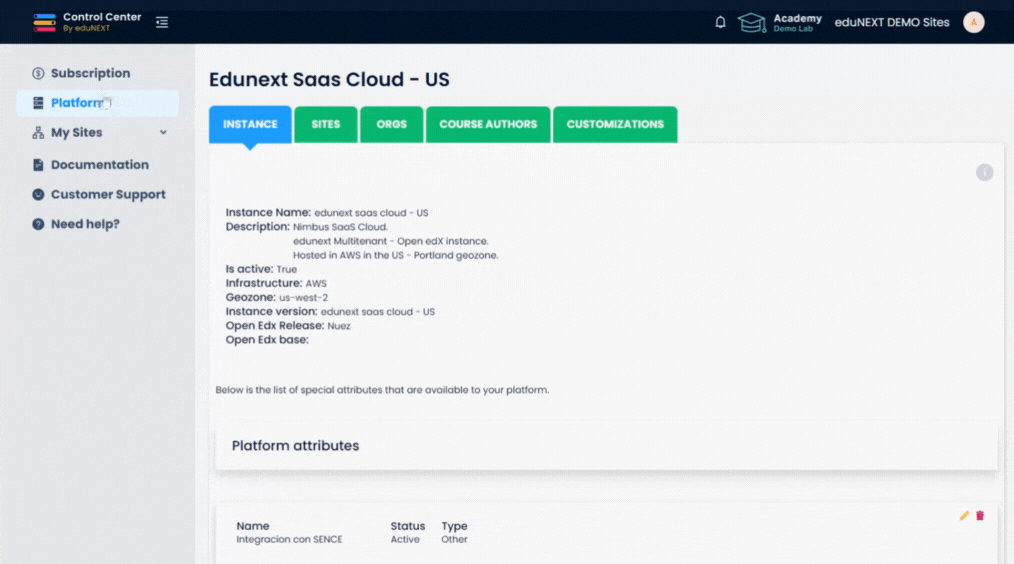The width and height of the screenshot is (1014, 564).
Task: Click the Need help? link
Action: click(85, 224)
